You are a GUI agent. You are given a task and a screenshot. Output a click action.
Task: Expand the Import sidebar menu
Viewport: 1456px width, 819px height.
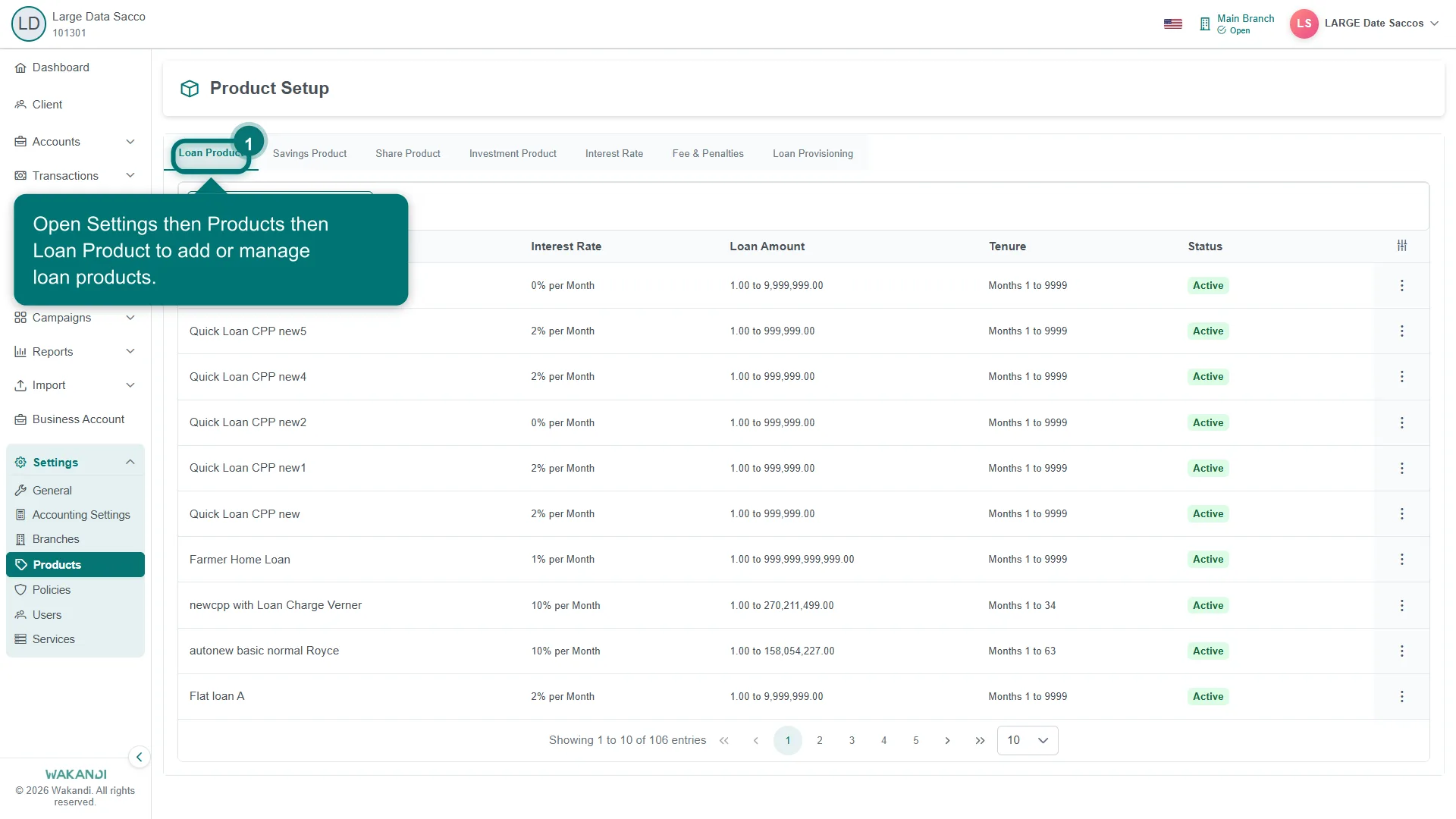tap(74, 385)
